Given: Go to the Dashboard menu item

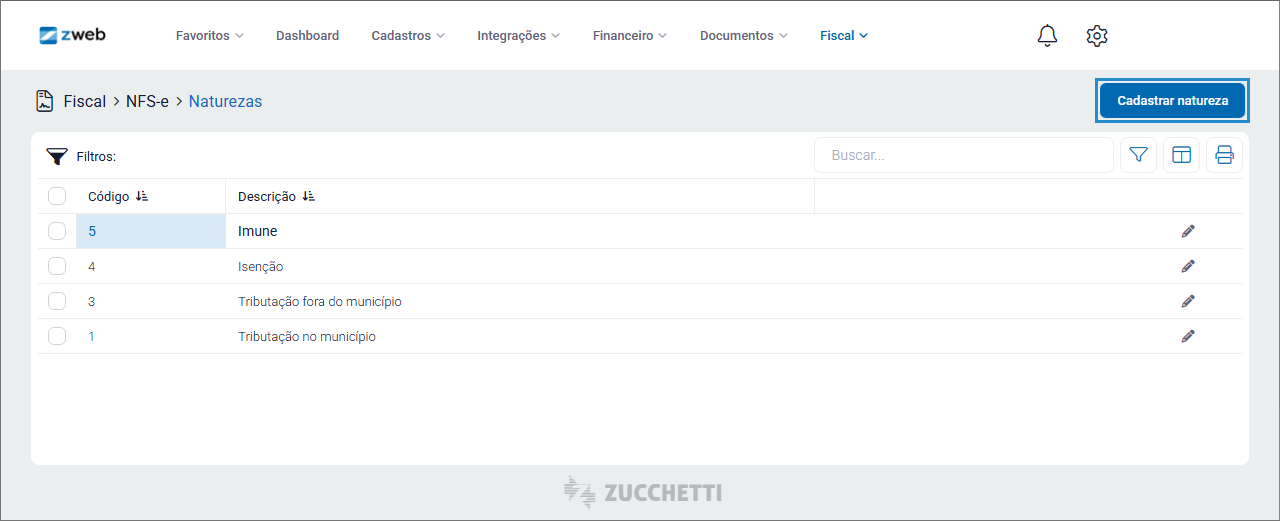Looking at the screenshot, I should click(x=307, y=36).
